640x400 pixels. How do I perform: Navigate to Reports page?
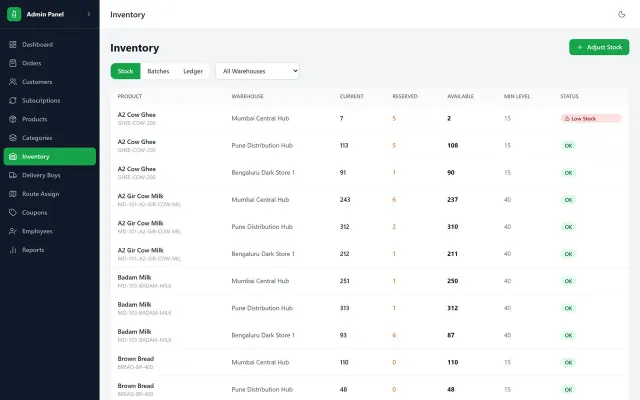(50, 250)
